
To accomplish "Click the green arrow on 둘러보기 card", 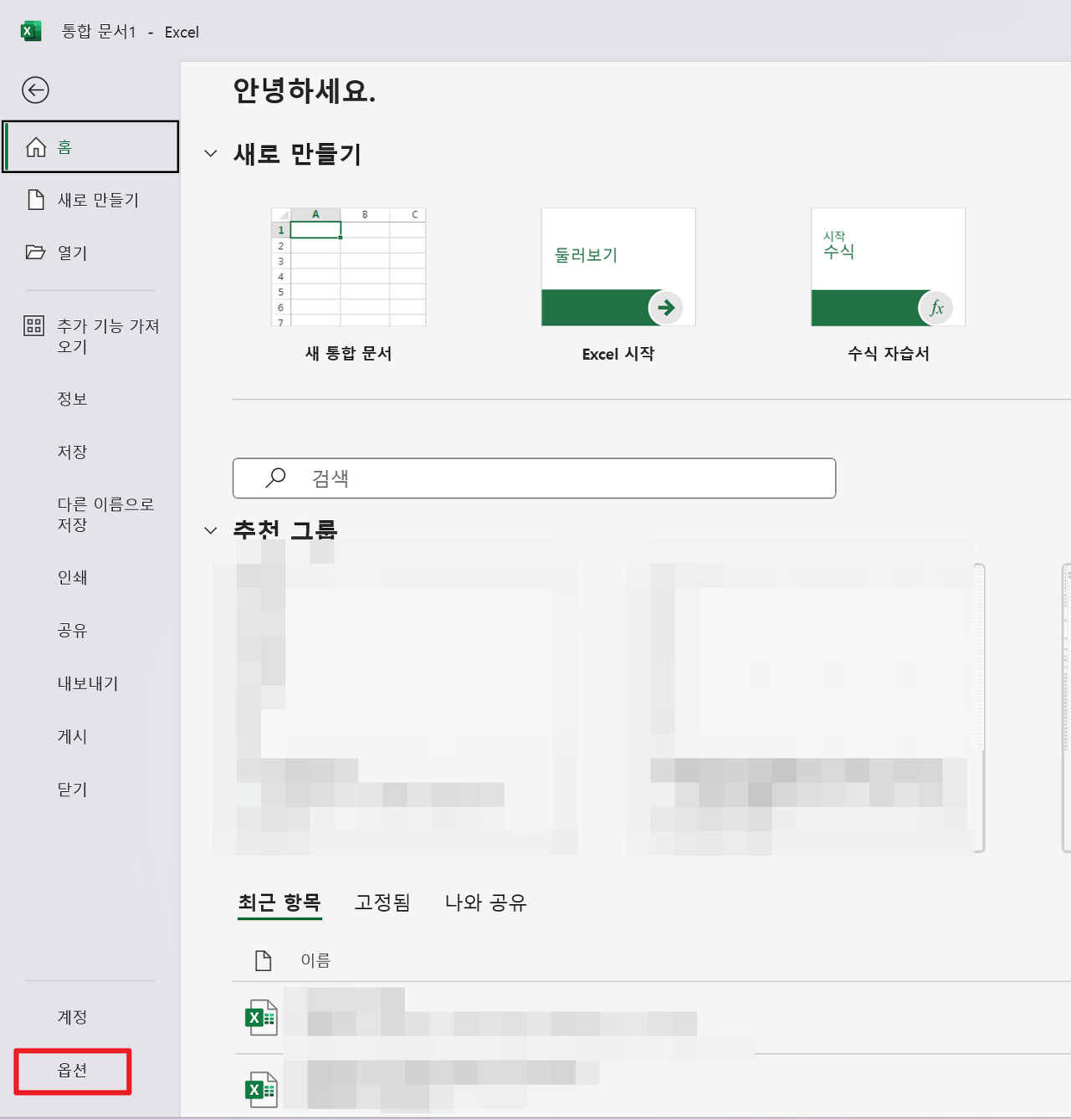I will (x=666, y=308).
